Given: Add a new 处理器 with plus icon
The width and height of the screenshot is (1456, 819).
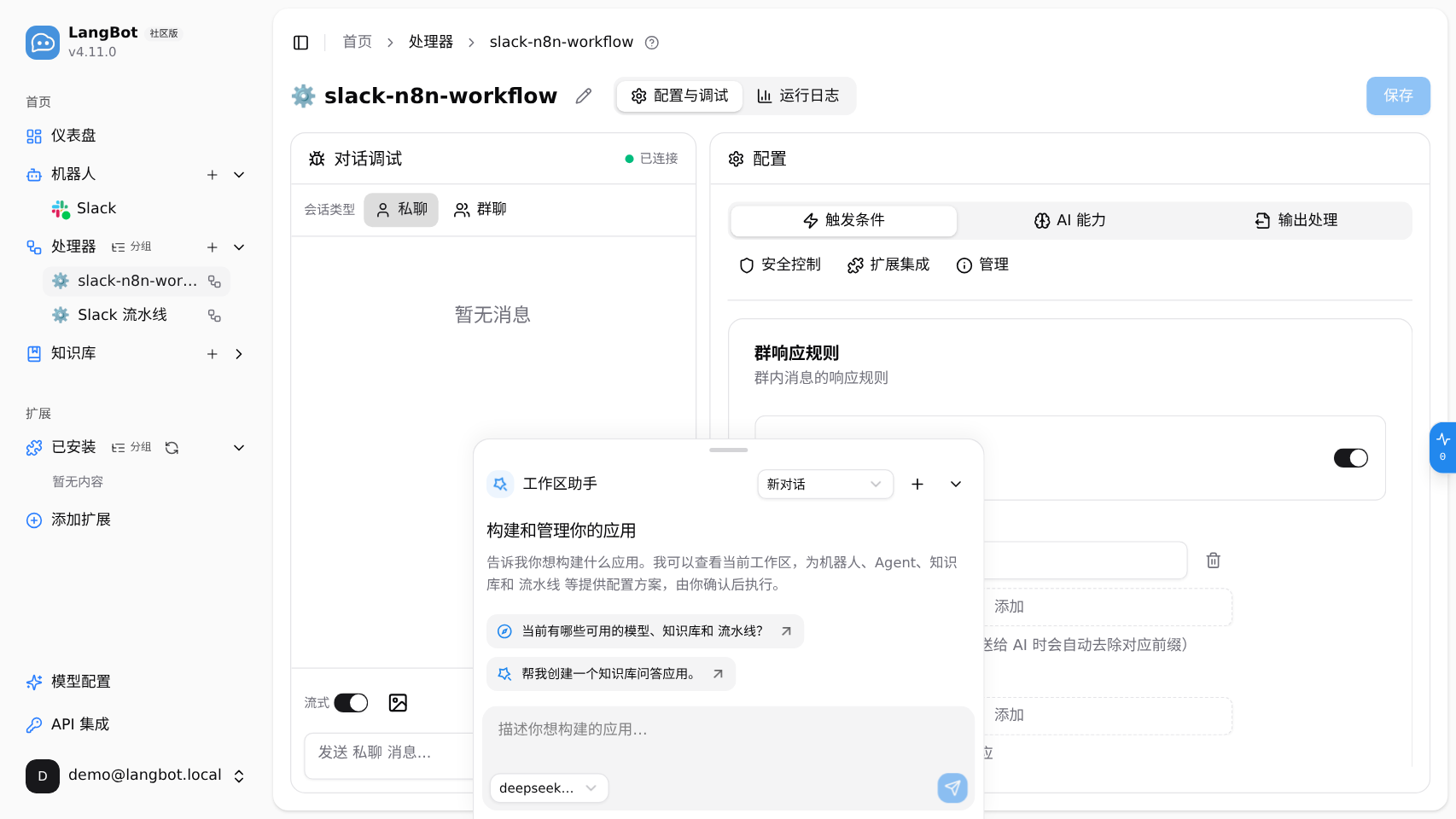Looking at the screenshot, I should pos(213,247).
